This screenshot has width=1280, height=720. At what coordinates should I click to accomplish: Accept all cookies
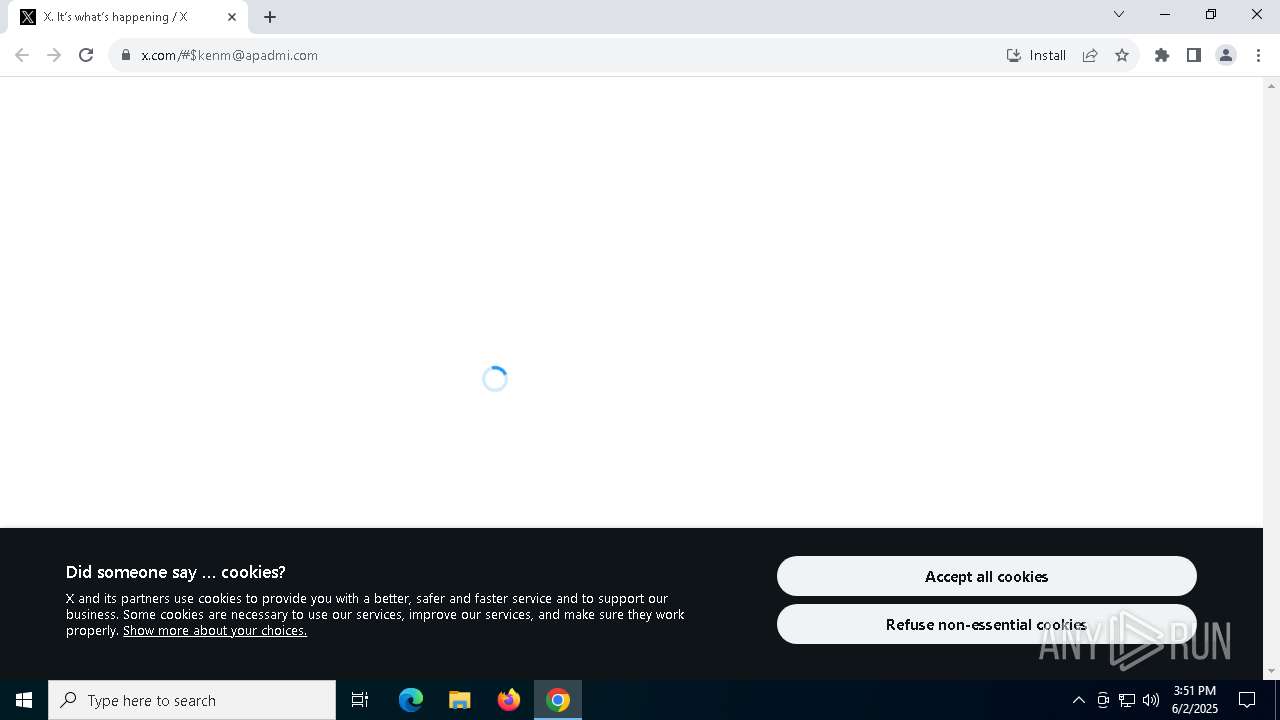point(987,576)
